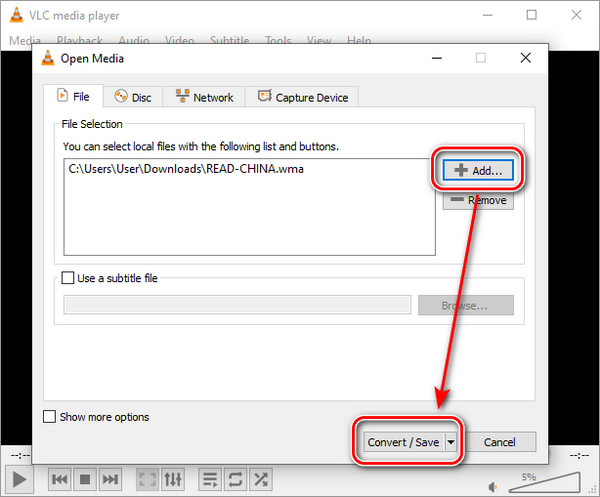Open the View menu in VLC

[319, 41]
